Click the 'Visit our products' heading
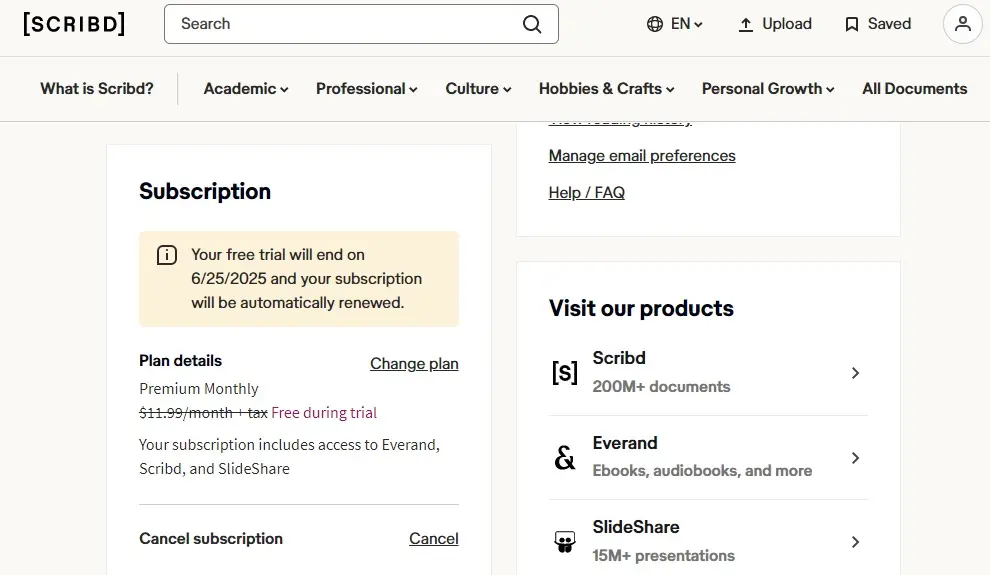 pyautogui.click(x=641, y=308)
